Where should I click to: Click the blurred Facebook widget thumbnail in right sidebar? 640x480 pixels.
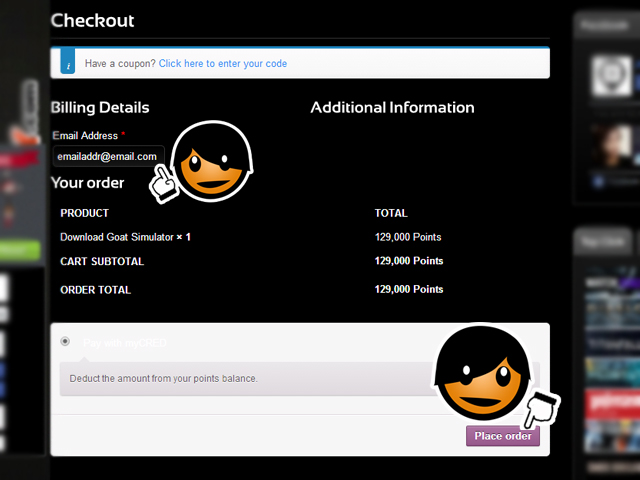tap(608, 76)
